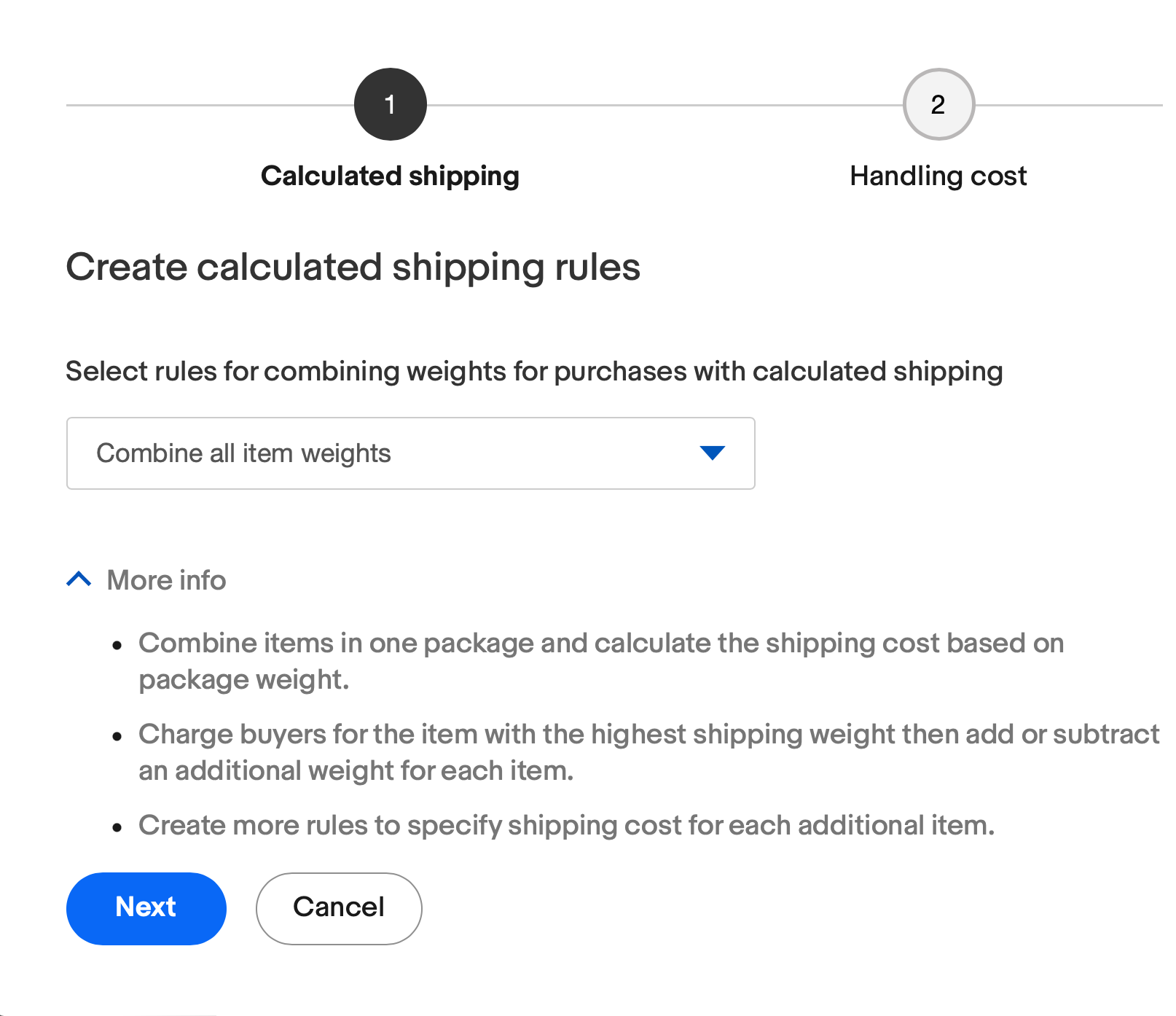Click the progress line between steps 1 and 2
This screenshot has height=1016, width=1176.
pyautogui.click(x=663, y=105)
